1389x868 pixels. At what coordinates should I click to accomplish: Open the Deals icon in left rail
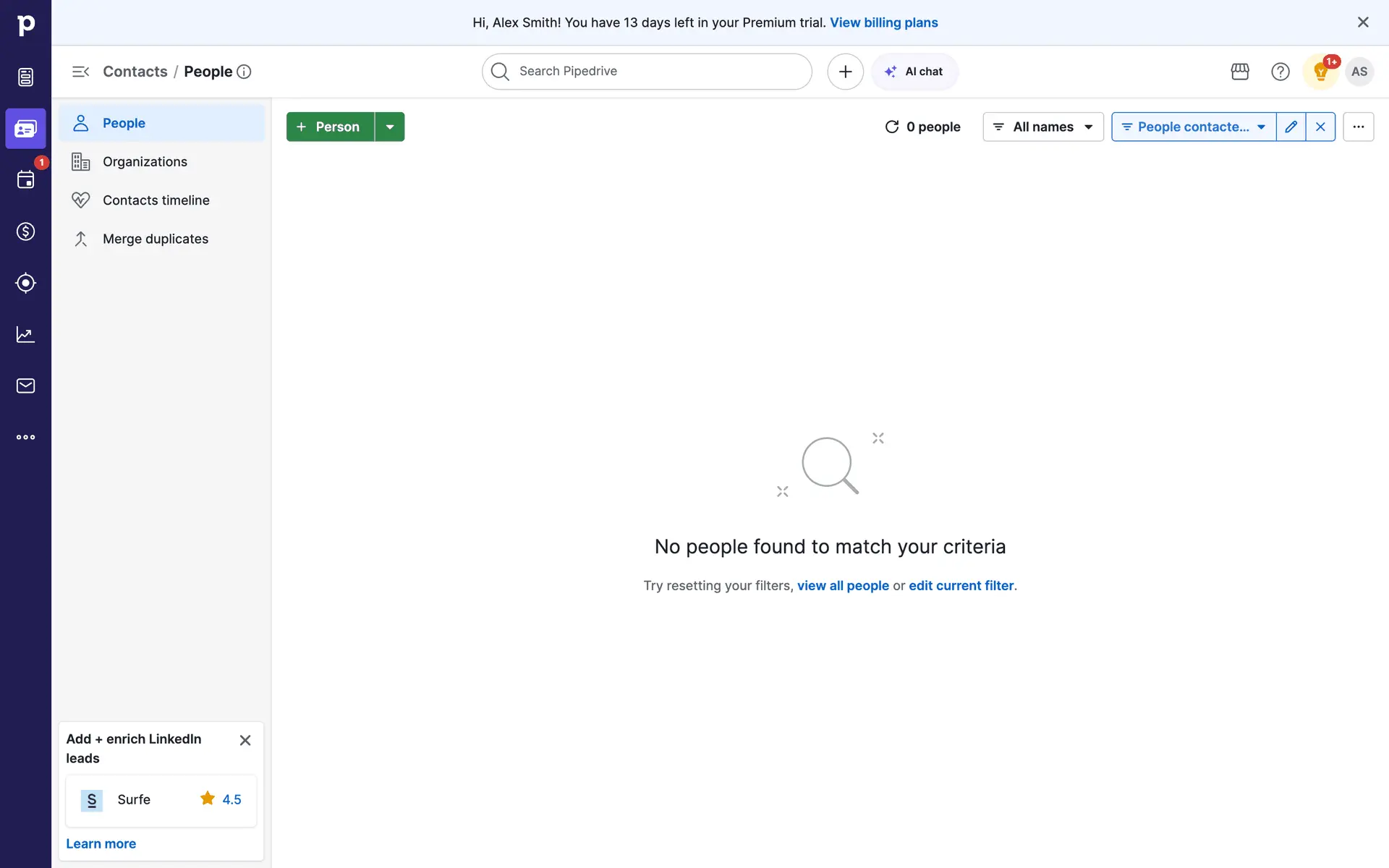pyautogui.click(x=25, y=231)
